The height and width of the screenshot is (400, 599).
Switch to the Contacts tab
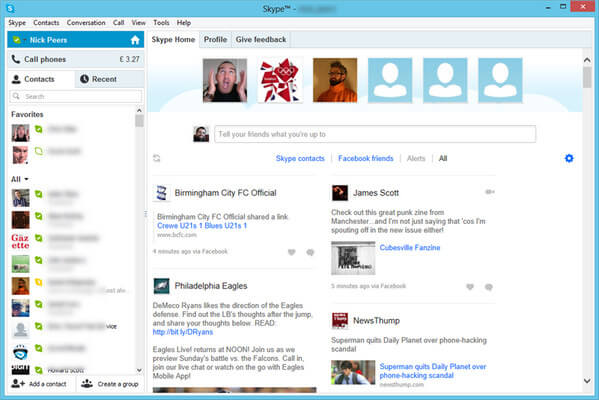tap(41, 79)
